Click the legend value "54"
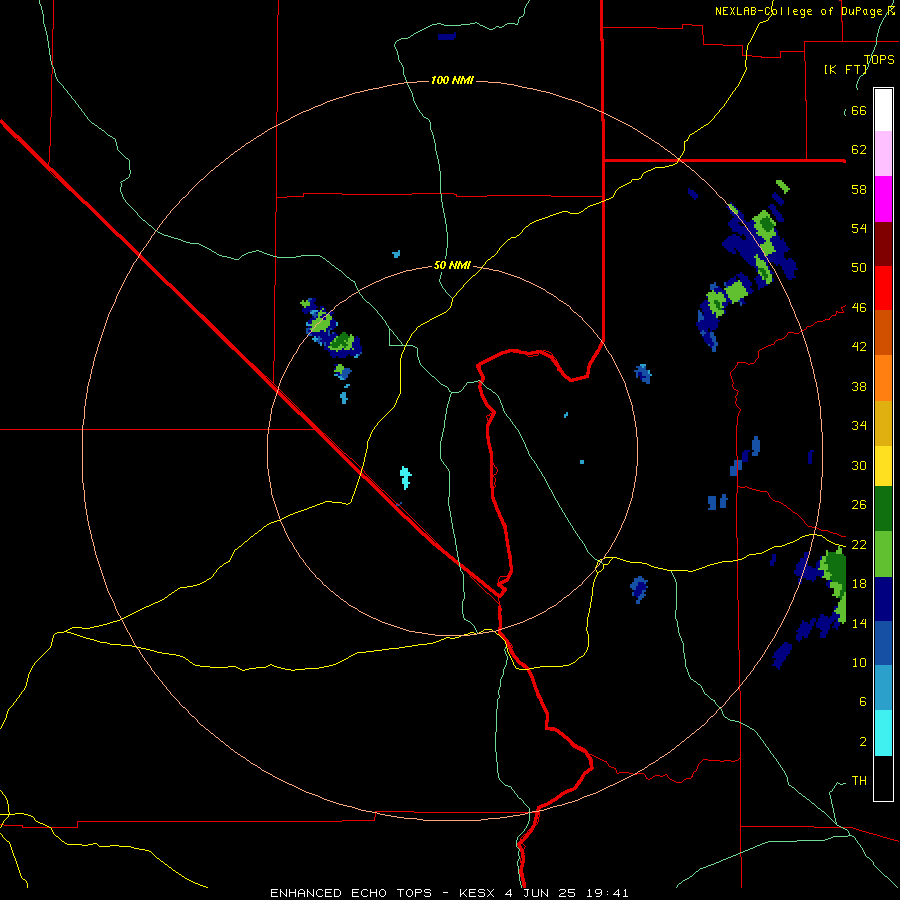 pos(859,228)
